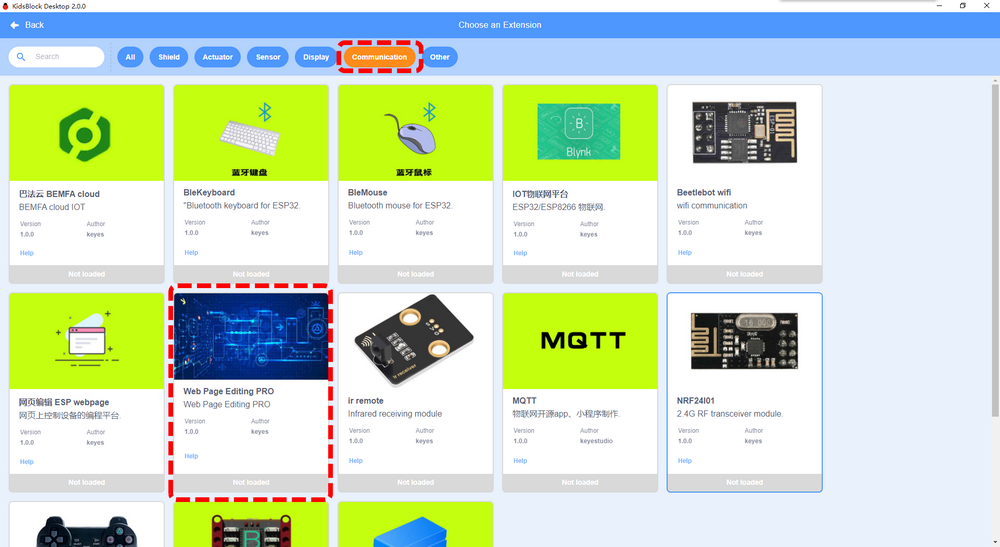Open Help link for MQTT
1000x547 pixels.
520,460
